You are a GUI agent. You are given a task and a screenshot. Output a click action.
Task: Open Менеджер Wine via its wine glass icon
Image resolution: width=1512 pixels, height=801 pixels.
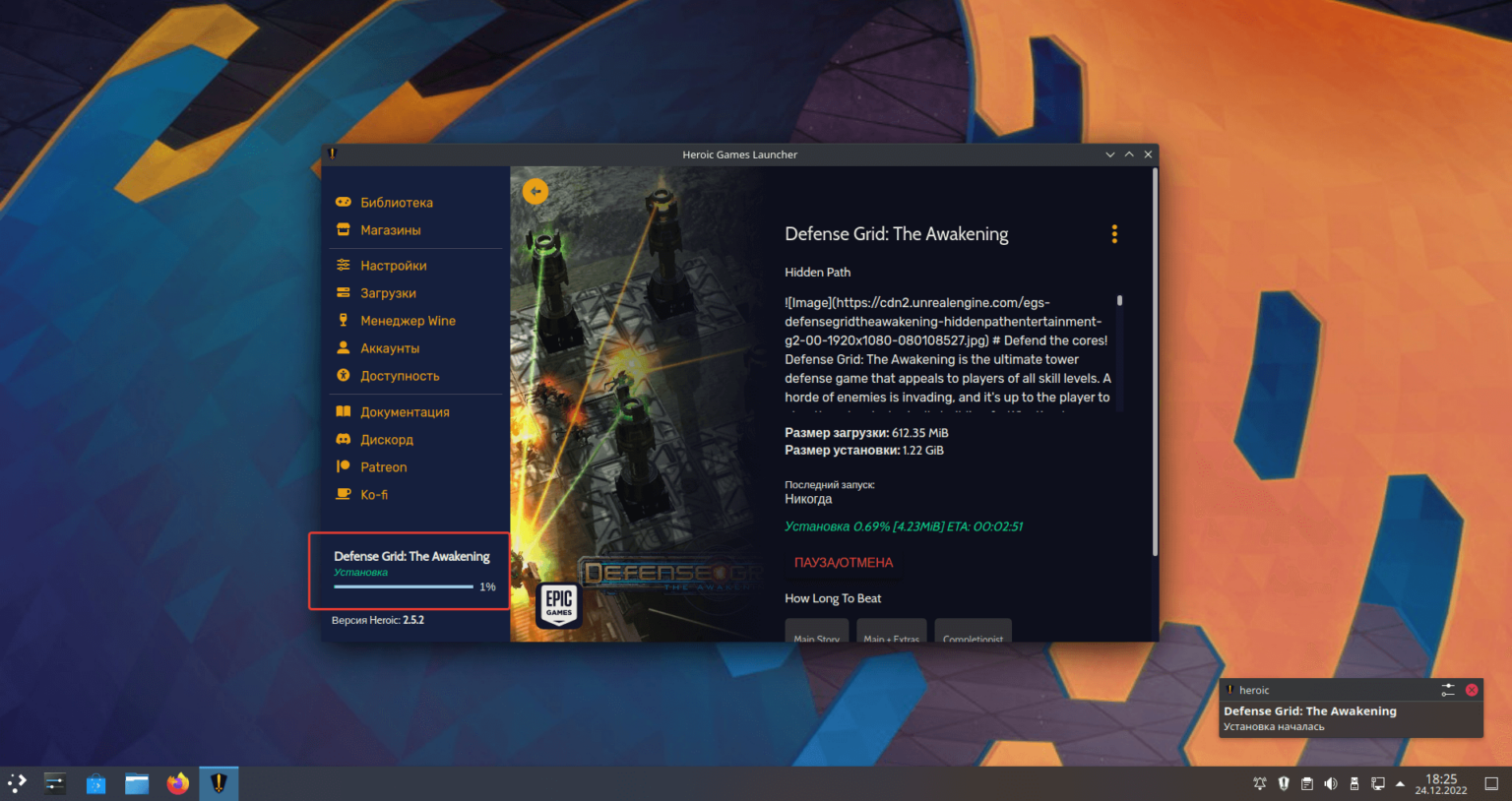pos(344,321)
